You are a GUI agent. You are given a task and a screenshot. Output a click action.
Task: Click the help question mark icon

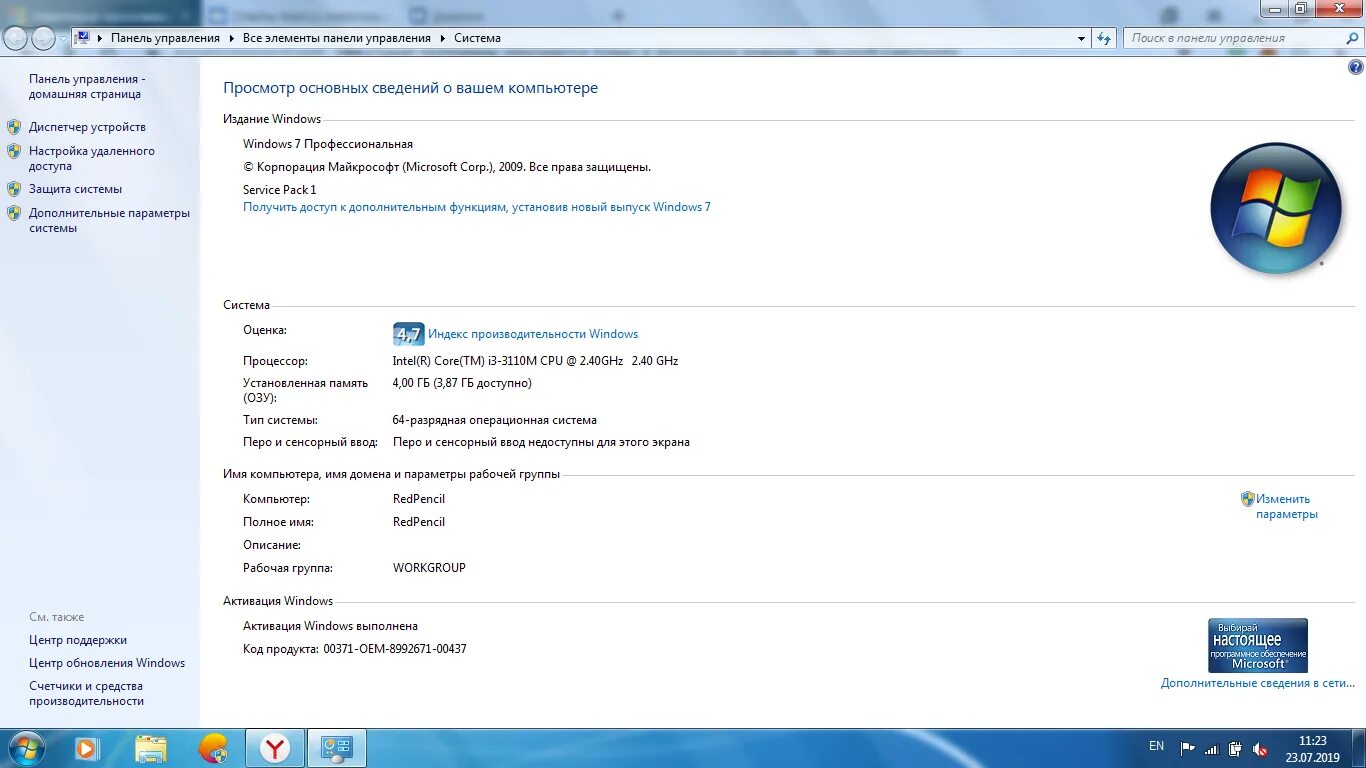tap(1356, 68)
